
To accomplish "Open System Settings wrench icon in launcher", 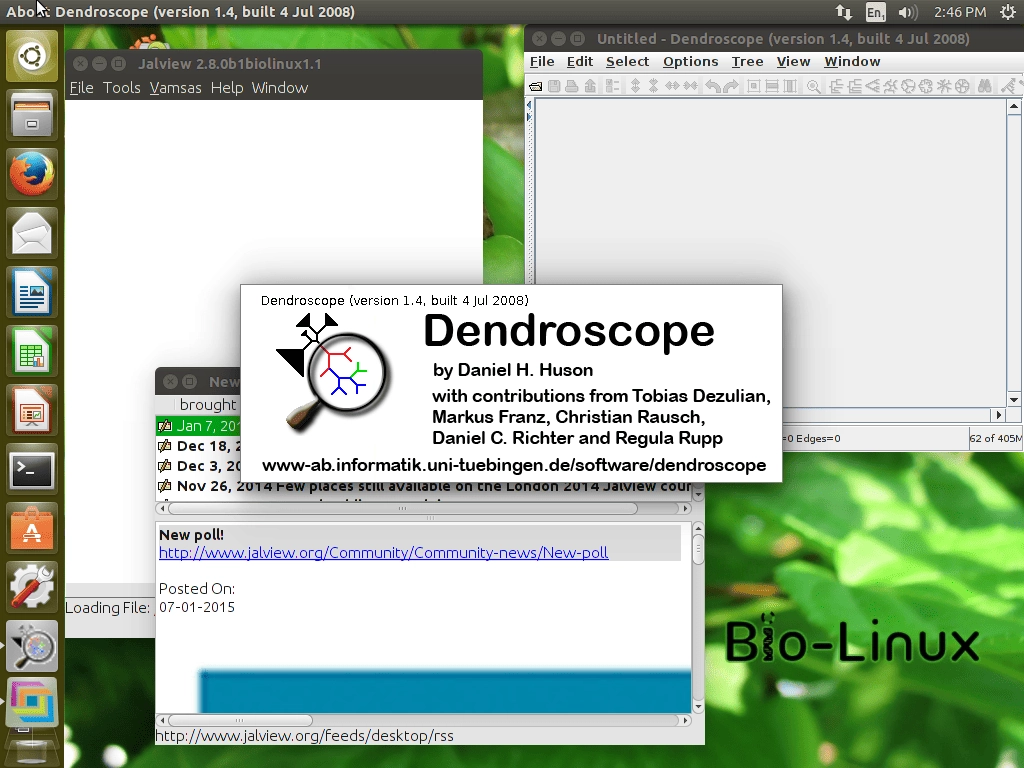I will point(32,586).
